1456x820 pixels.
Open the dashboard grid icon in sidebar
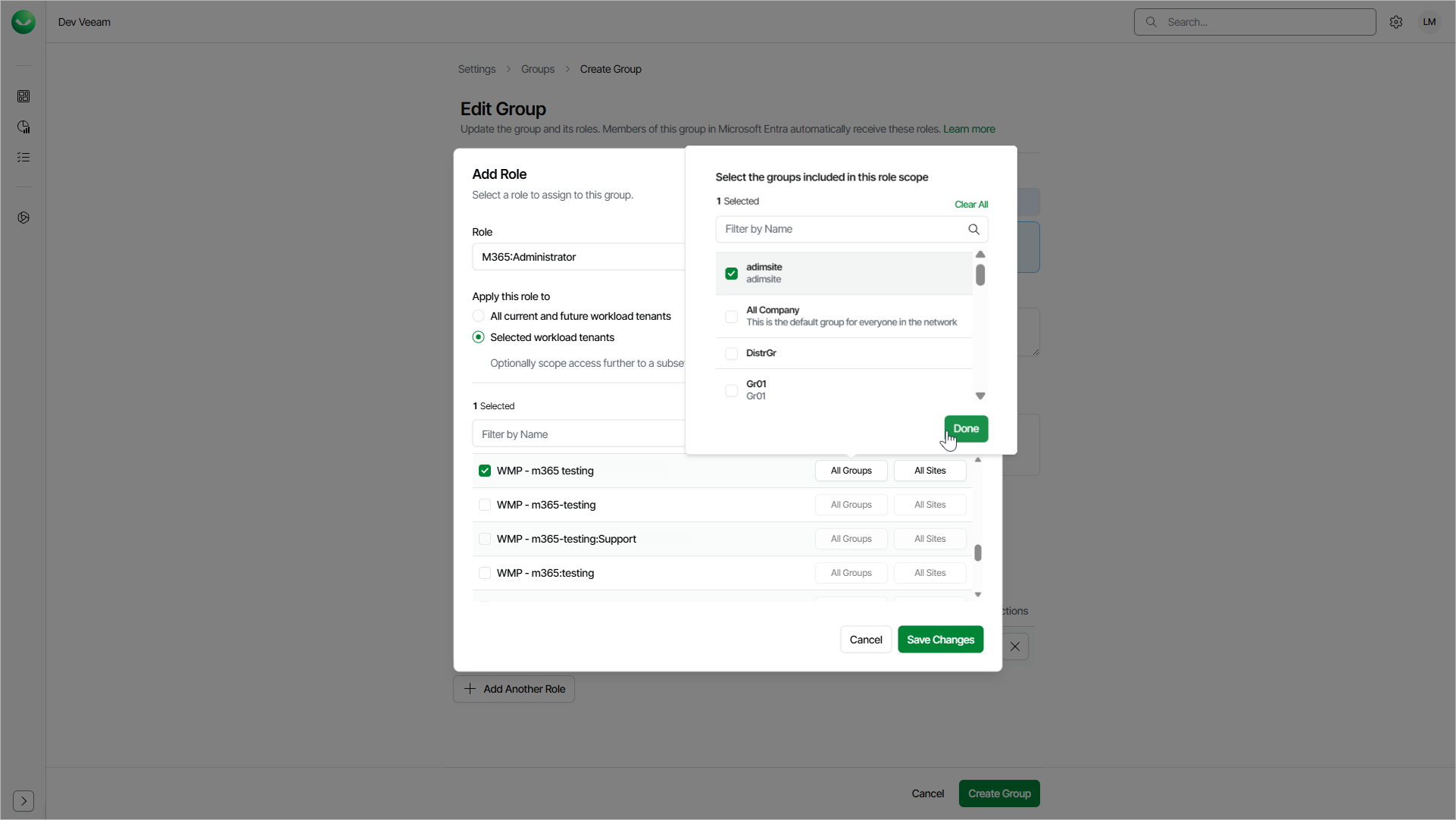[x=23, y=96]
